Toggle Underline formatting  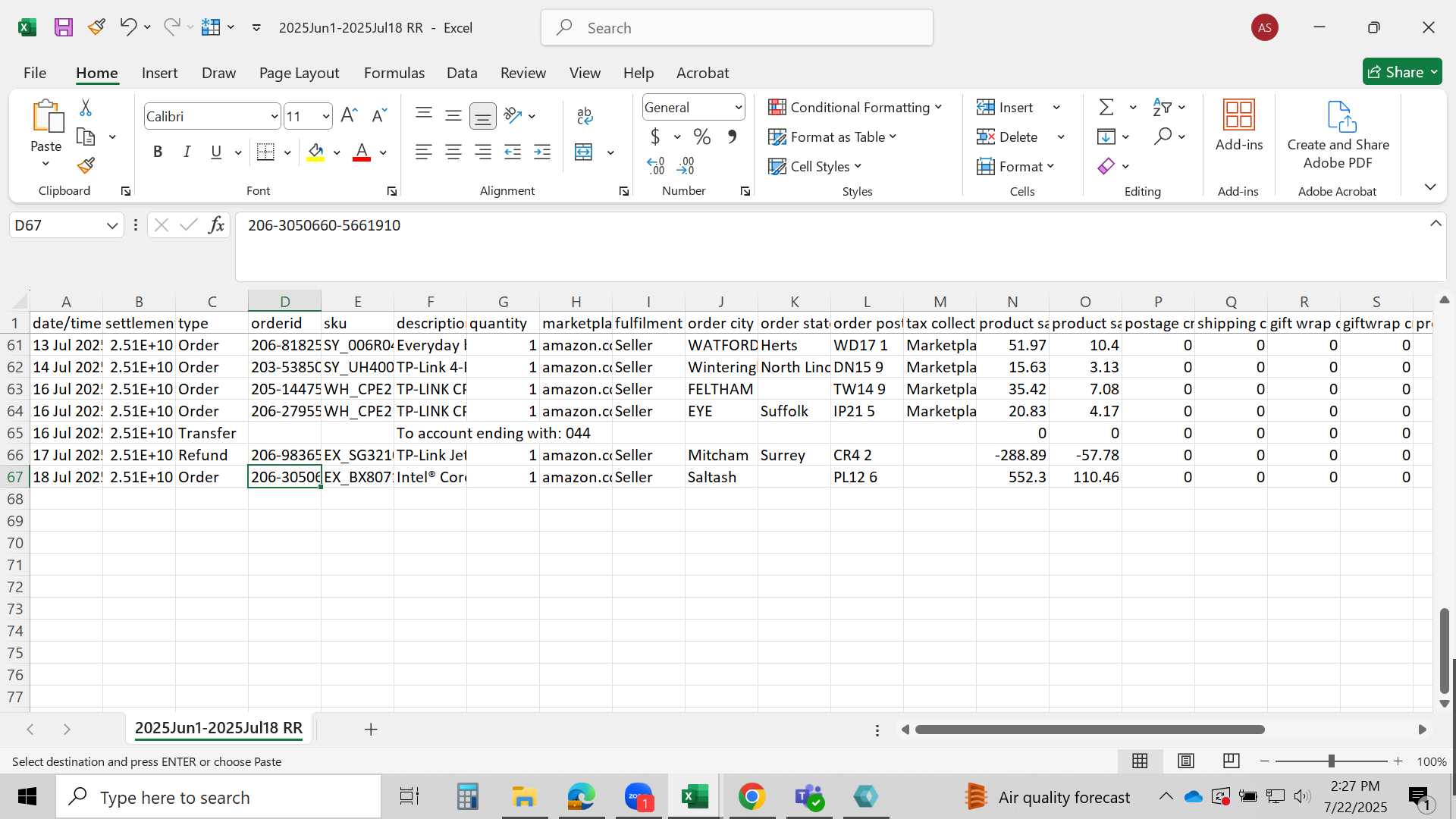pos(216,152)
